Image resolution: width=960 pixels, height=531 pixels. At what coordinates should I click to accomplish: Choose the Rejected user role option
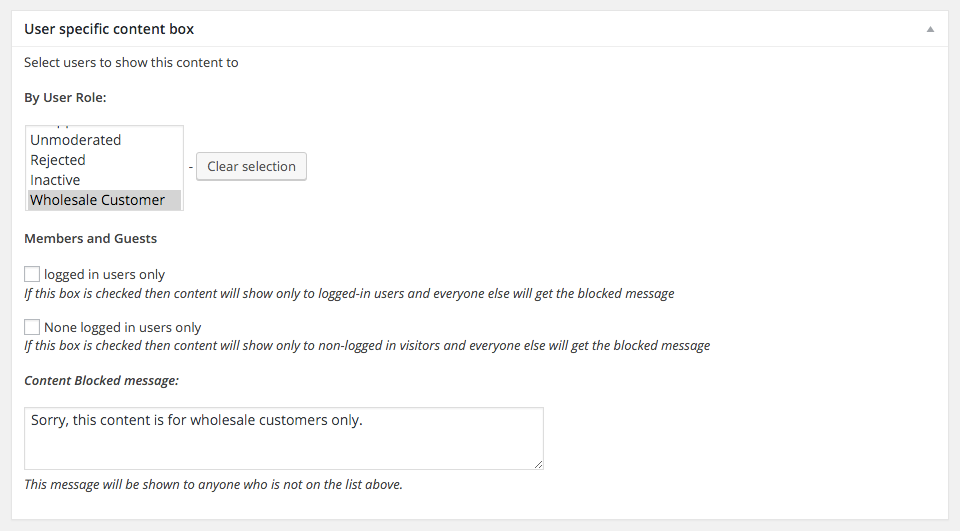[x=58, y=160]
